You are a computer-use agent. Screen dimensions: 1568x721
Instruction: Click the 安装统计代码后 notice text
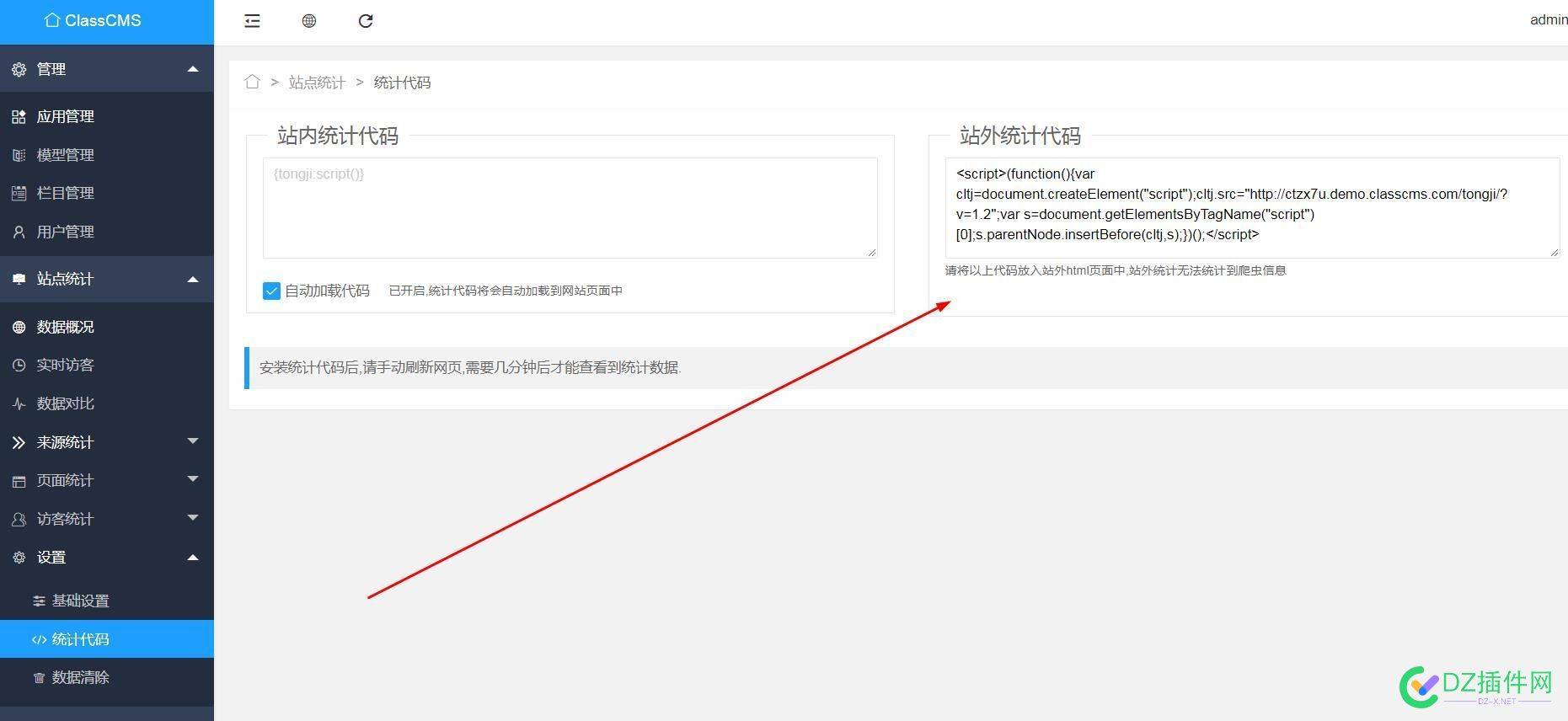(x=470, y=367)
